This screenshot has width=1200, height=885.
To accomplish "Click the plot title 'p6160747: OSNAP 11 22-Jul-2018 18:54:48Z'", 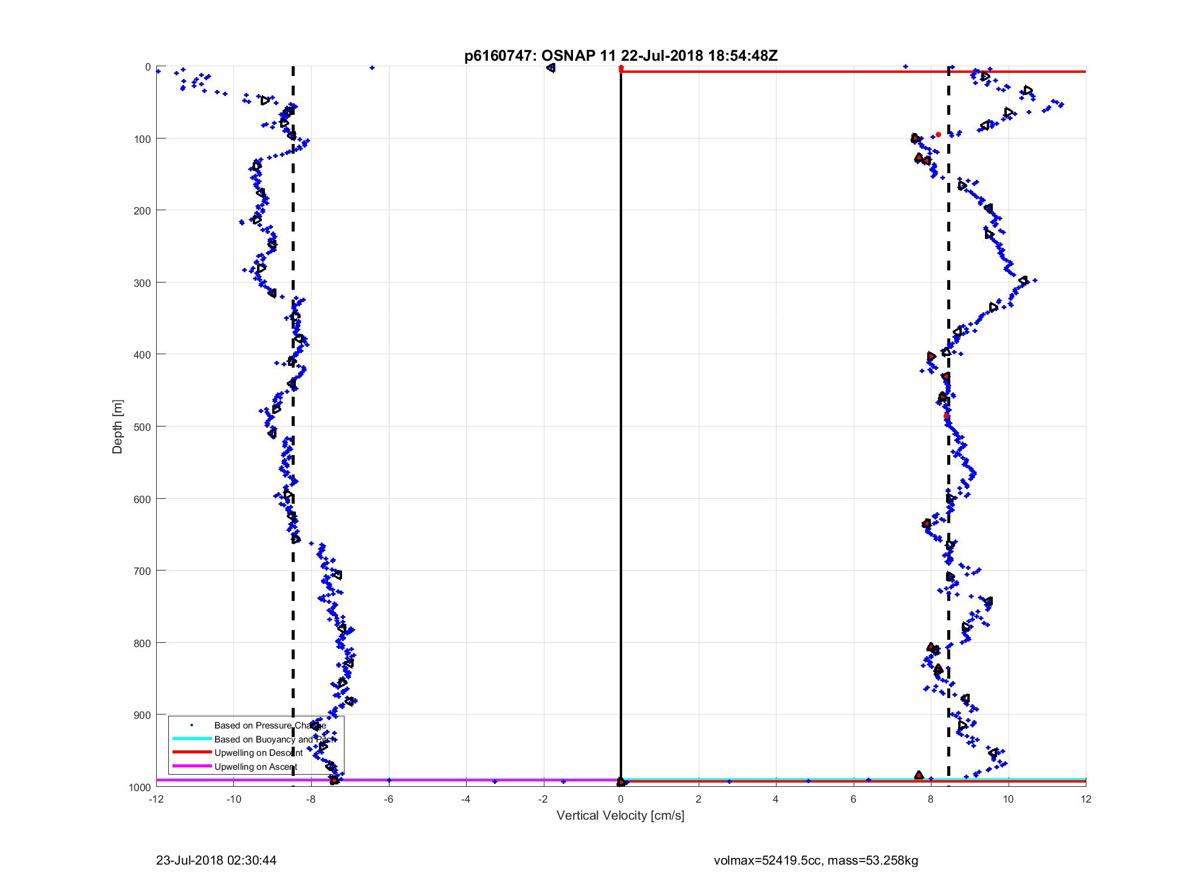I will pos(620,56).
